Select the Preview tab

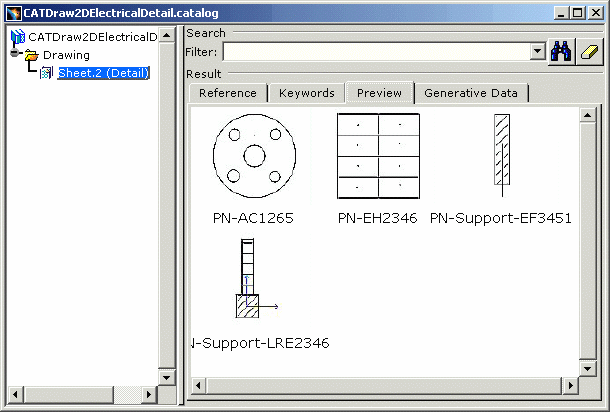[x=379, y=93]
